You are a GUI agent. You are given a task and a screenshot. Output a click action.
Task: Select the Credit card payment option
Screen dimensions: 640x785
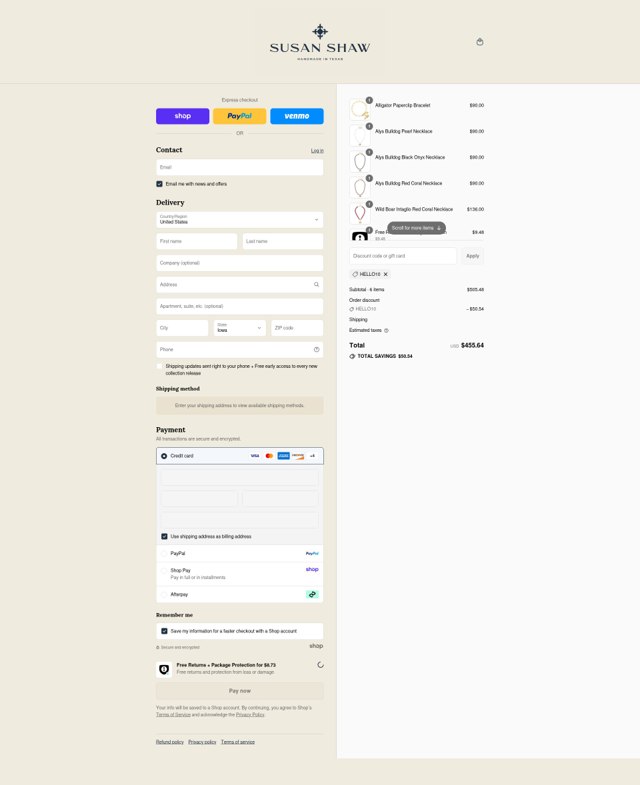(x=164, y=456)
